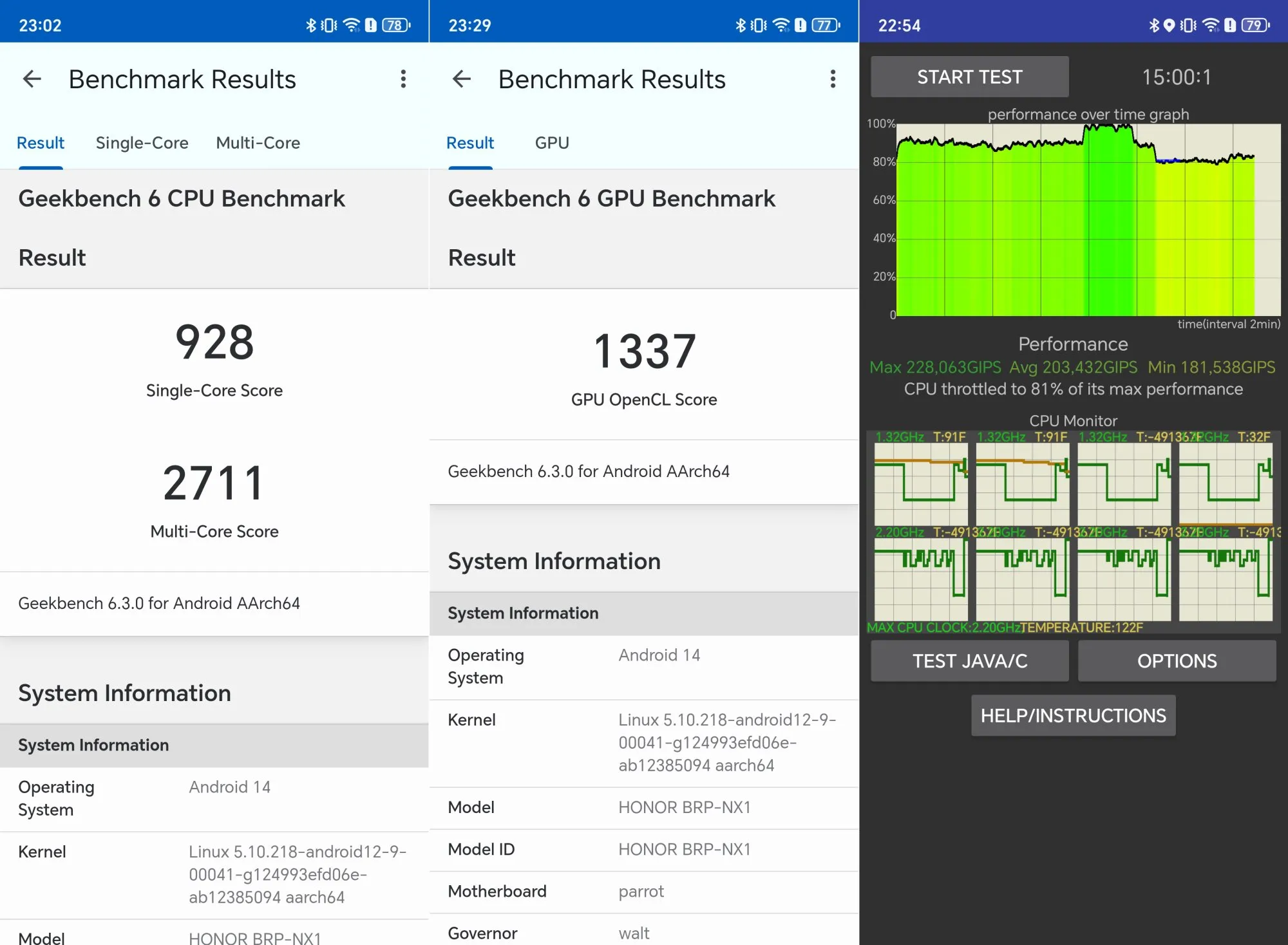This screenshot has width=1288, height=945.
Task: Tap Bluetooth icon in left status bar
Action: click(x=311, y=25)
